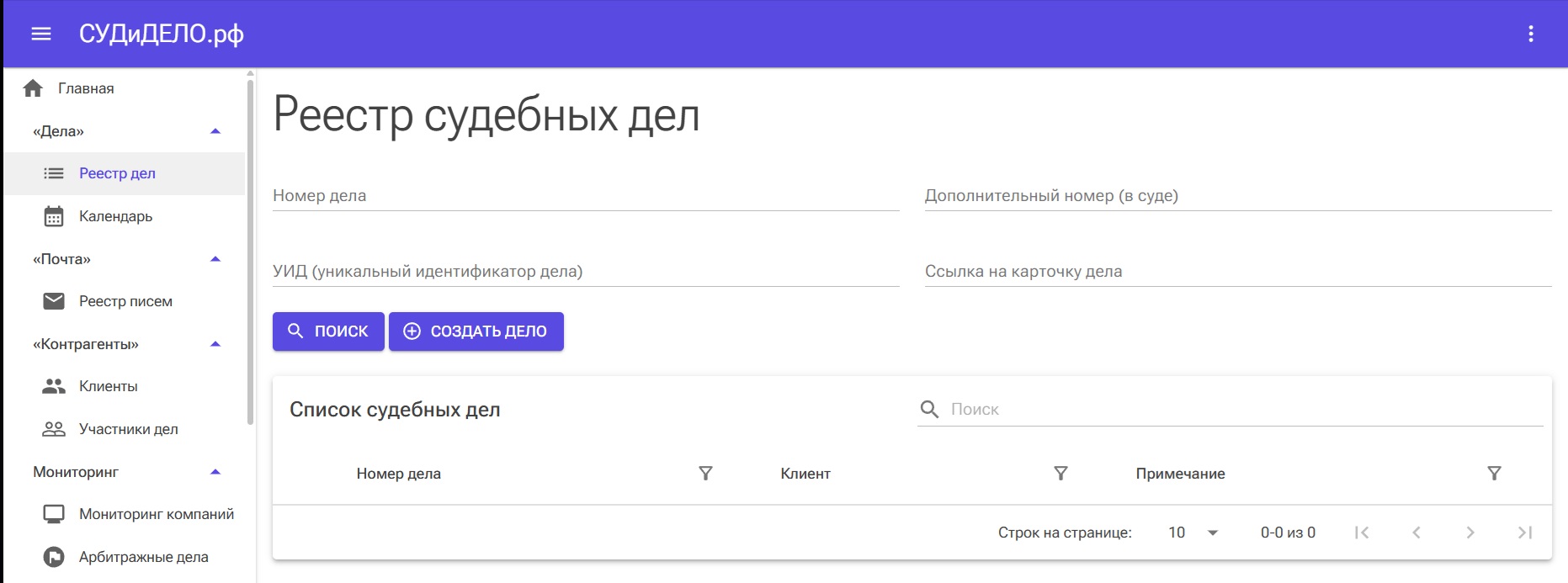Open Мониторинг компаний from the sidebar
Viewport: 1568px width, 583px height.
pos(156,514)
